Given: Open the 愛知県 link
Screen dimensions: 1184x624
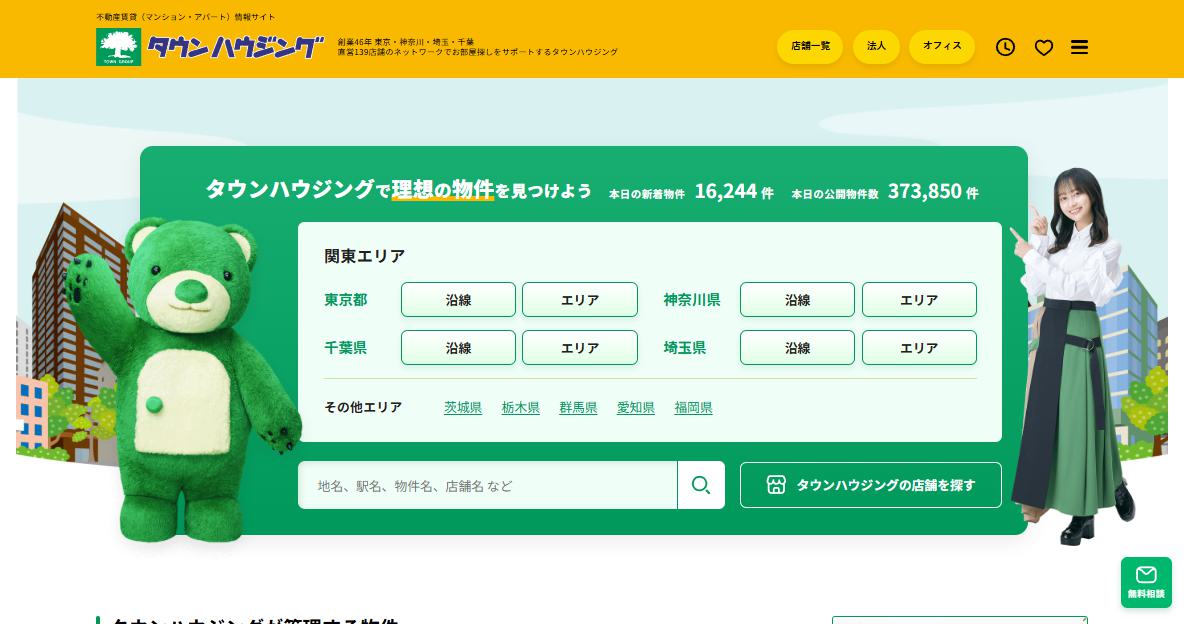Looking at the screenshot, I should point(636,408).
